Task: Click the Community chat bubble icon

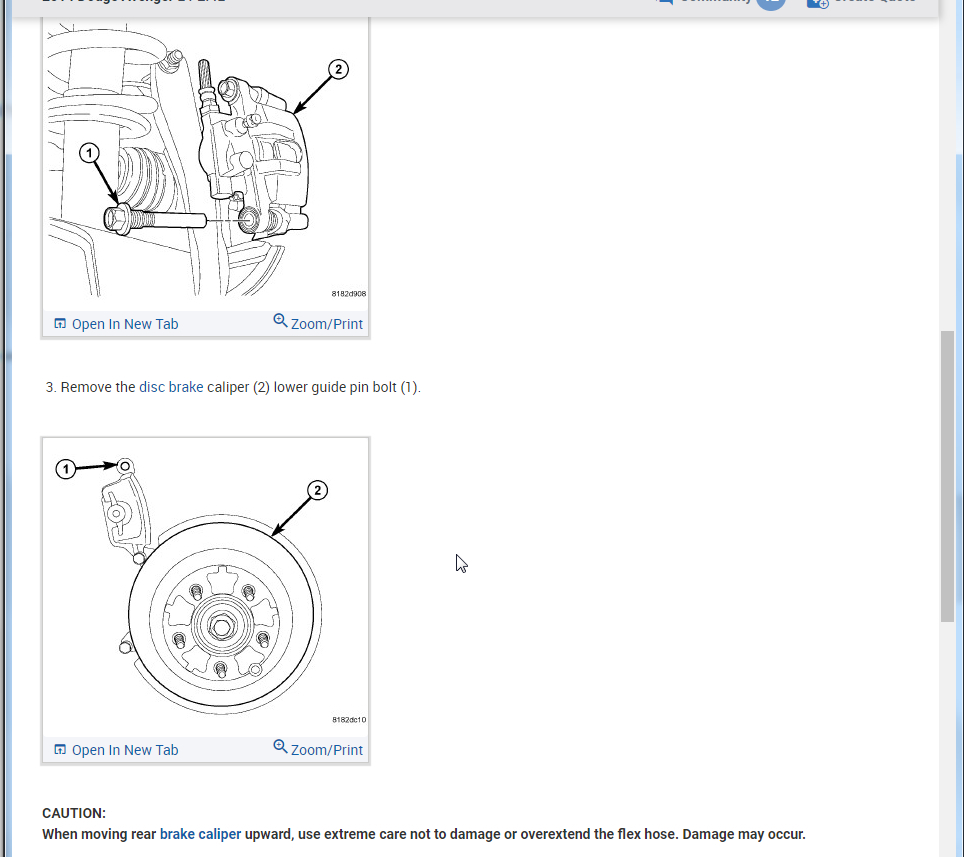Action: pos(665,2)
